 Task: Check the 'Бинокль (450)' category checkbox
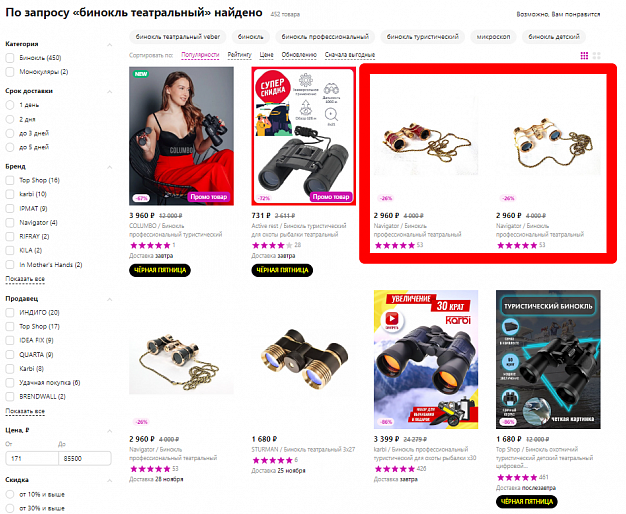(10, 58)
